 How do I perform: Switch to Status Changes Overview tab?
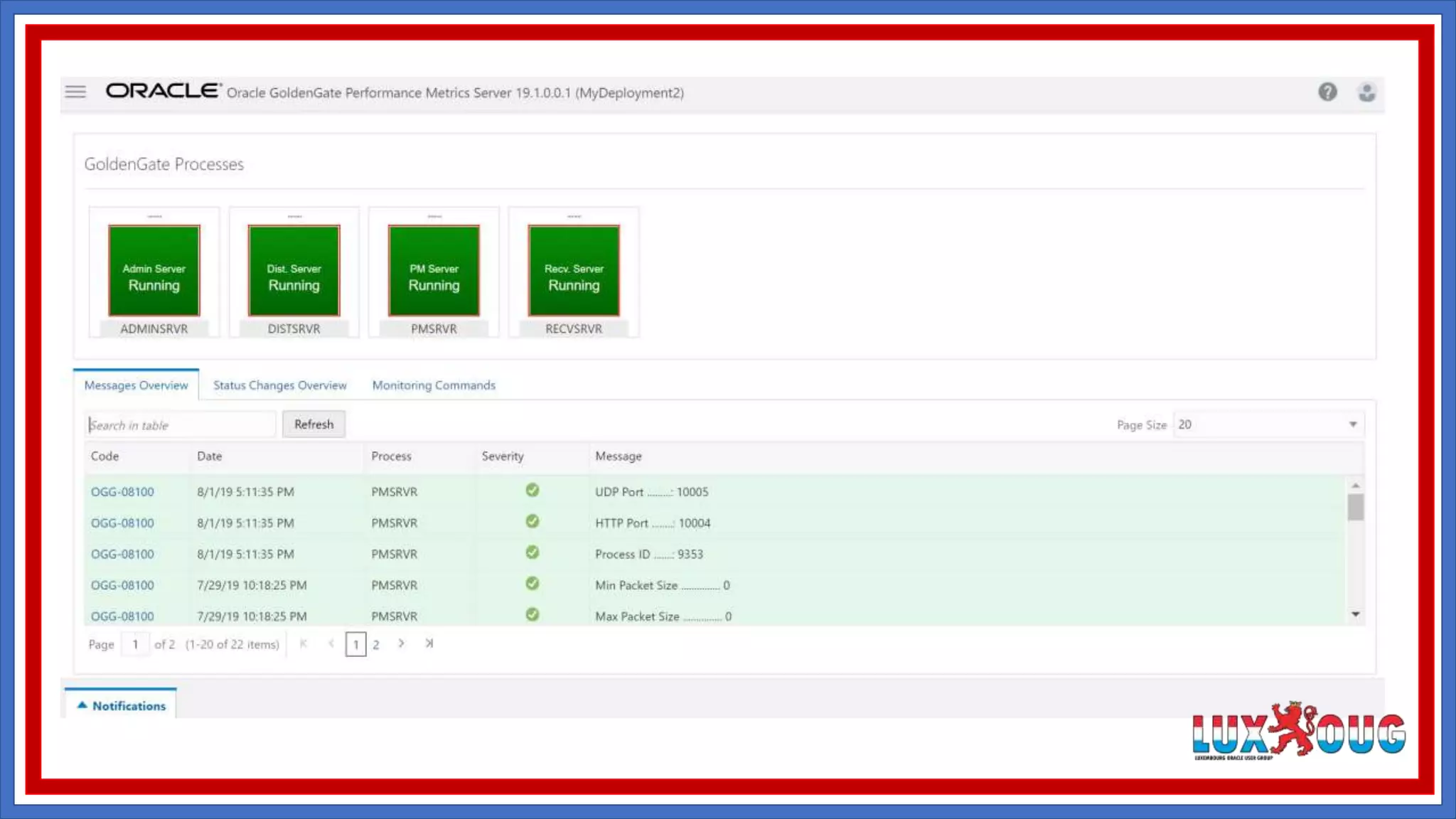coord(280,385)
